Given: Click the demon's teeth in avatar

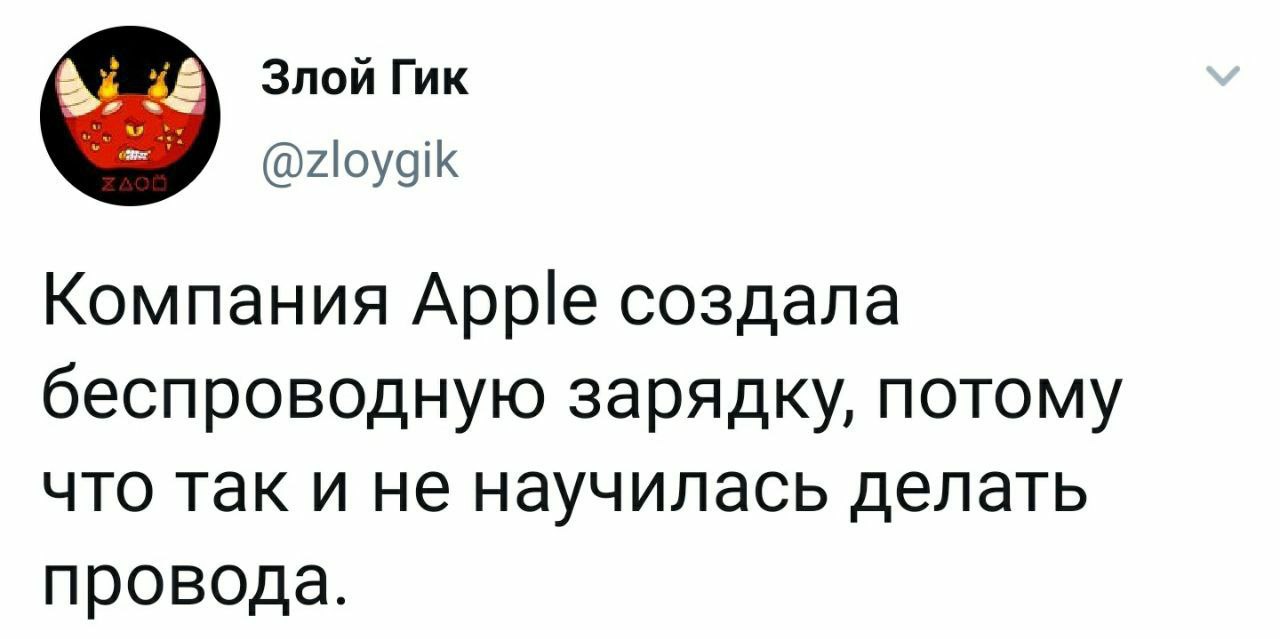Looking at the screenshot, I should tap(134, 156).
